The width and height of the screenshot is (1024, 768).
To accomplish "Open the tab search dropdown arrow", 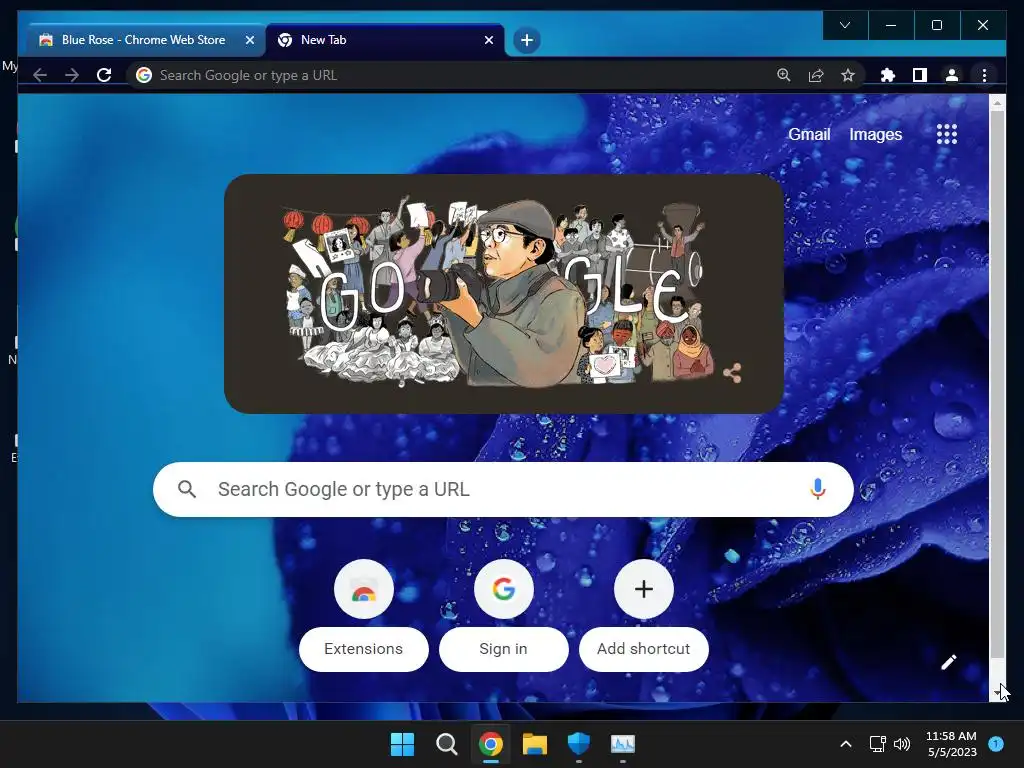I will (x=845, y=25).
